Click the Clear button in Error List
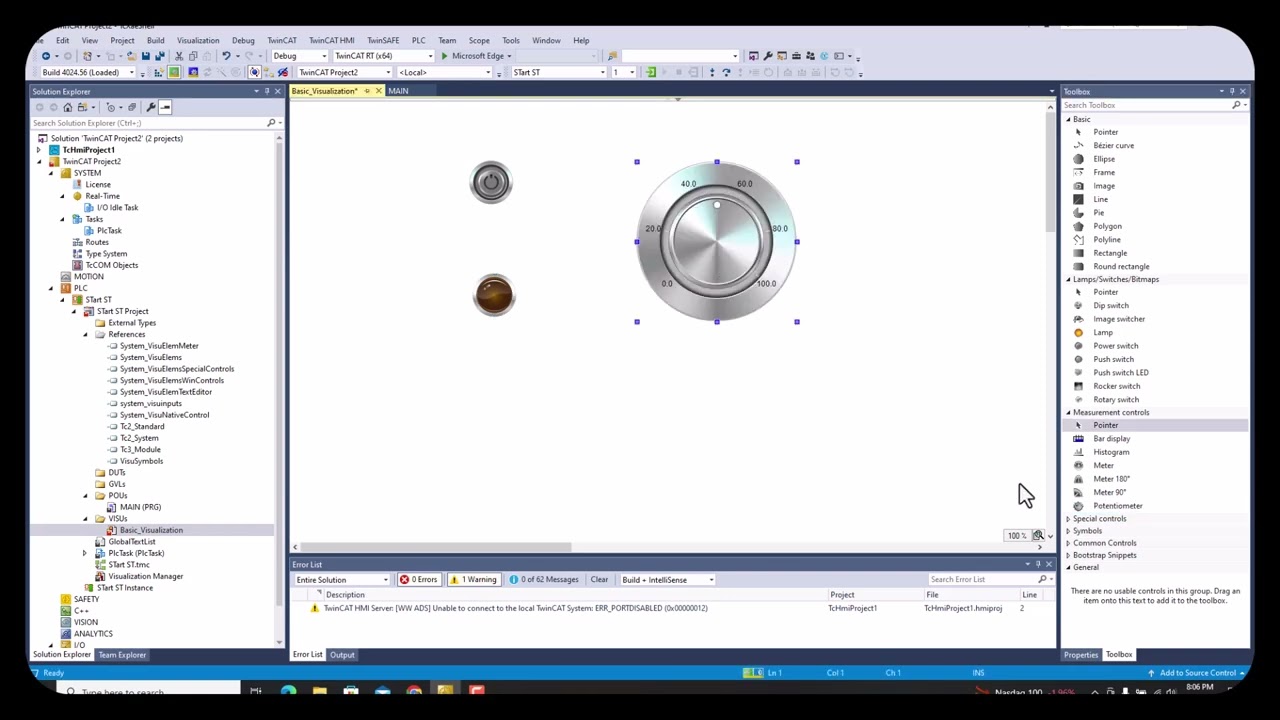This screenshot has height=720, width=1280. tap(599, 580)
